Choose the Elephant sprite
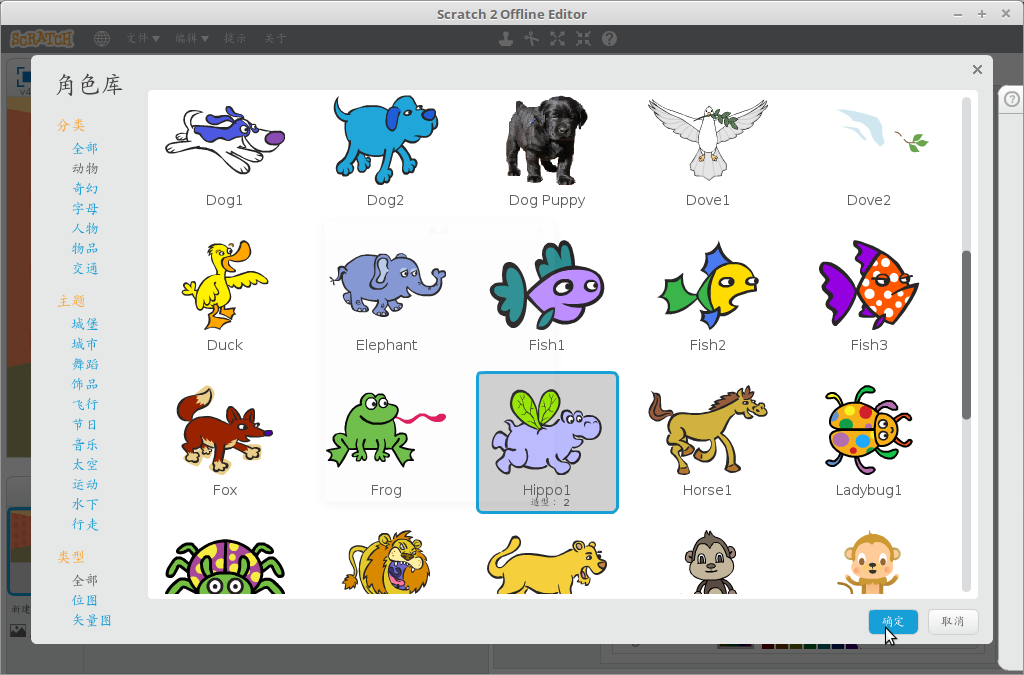 [385, 297]
